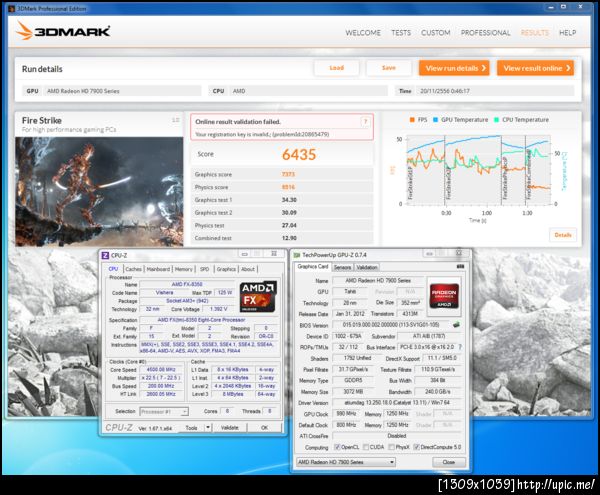Switch to the CUSTOM tab

(x=435, y=33)
